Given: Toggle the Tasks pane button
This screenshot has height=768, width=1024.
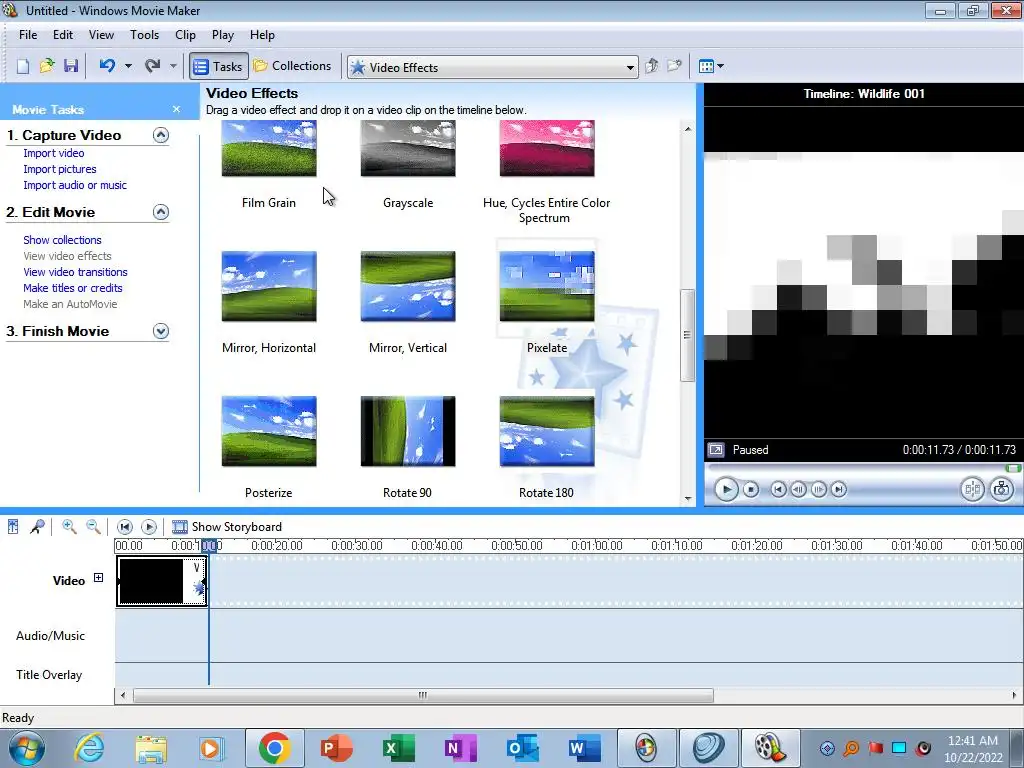Looking at the screenshot, I should 219,67.
